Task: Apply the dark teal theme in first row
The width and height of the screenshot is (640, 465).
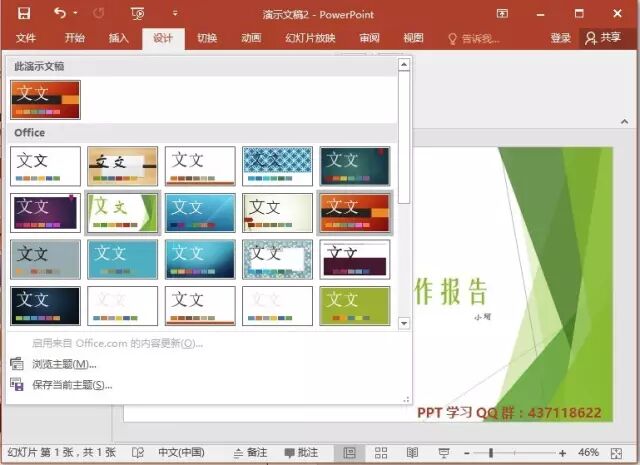Action: [x=355, y=166]
